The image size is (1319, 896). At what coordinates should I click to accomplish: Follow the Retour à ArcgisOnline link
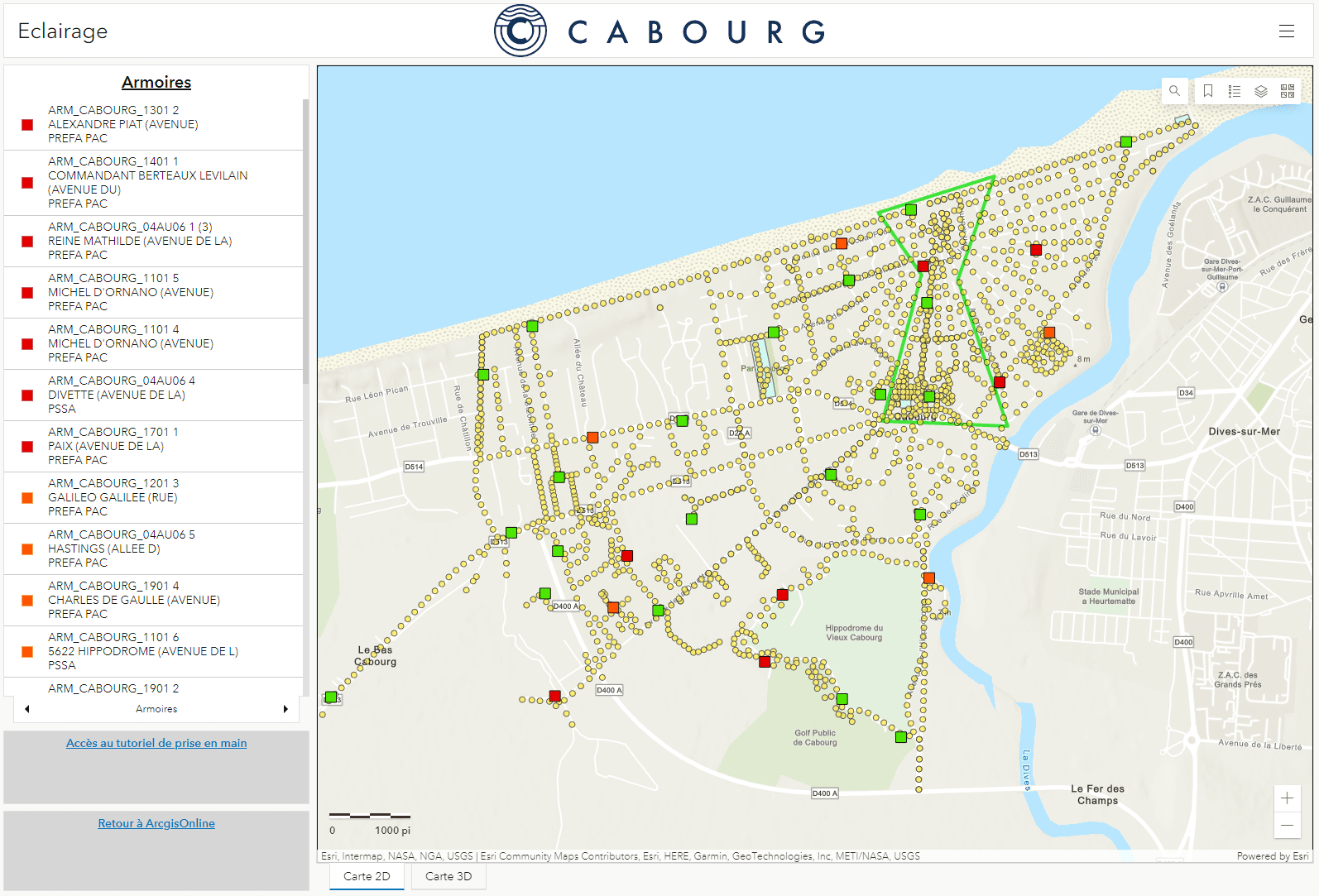[x=156, y=823]
